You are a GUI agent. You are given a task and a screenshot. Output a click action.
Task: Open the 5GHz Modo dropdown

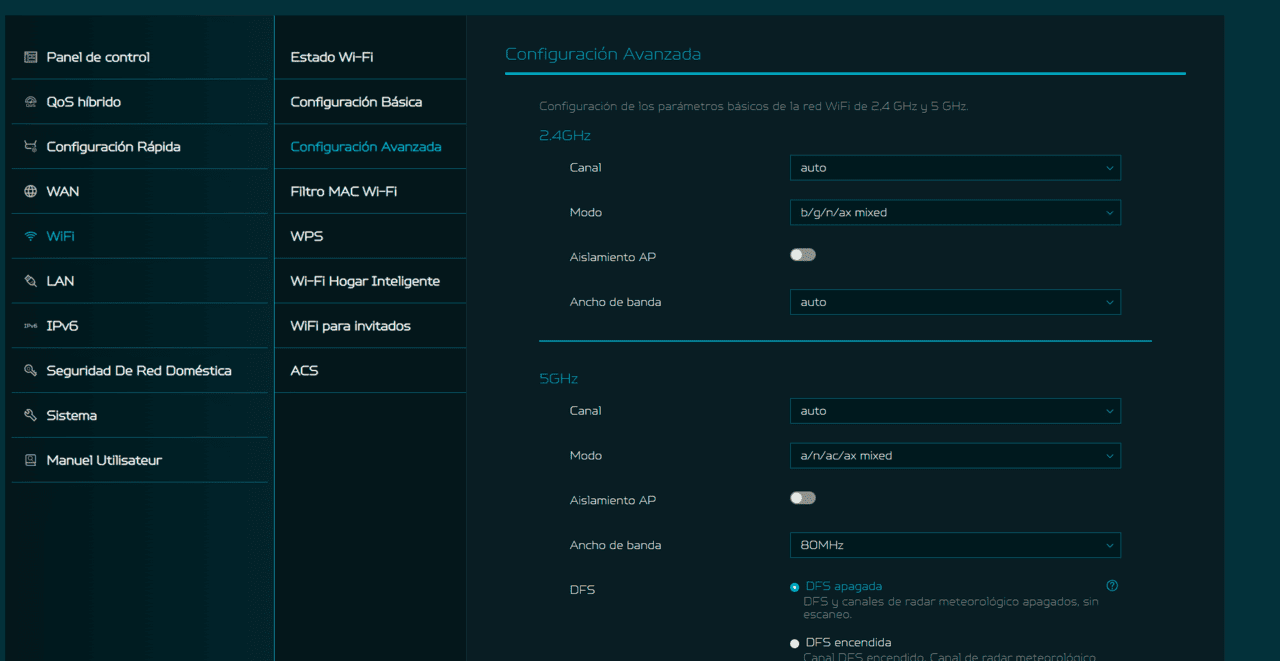click(954, 456)
